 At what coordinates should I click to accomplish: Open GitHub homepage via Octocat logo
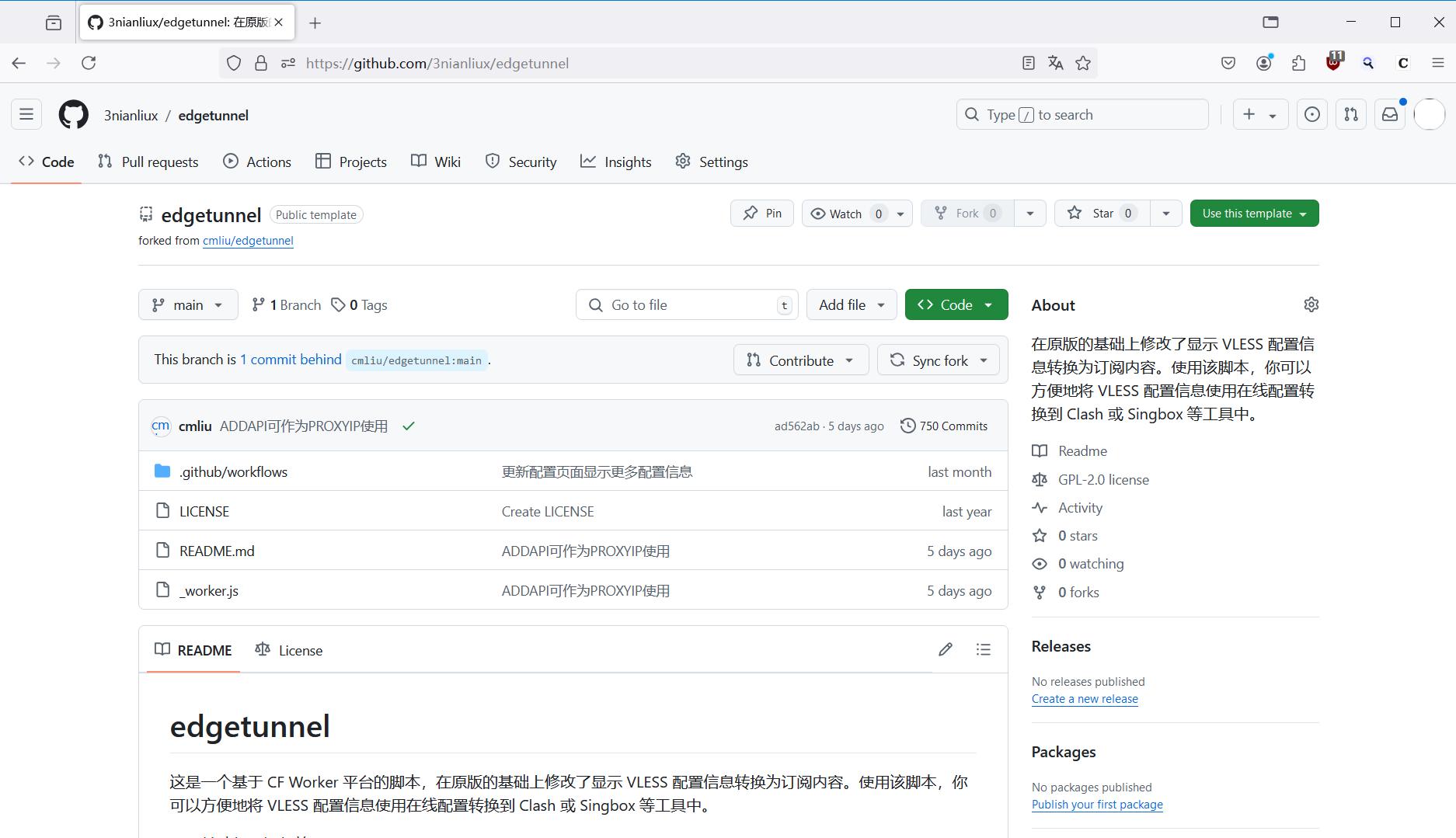click(x=74, y=115)
